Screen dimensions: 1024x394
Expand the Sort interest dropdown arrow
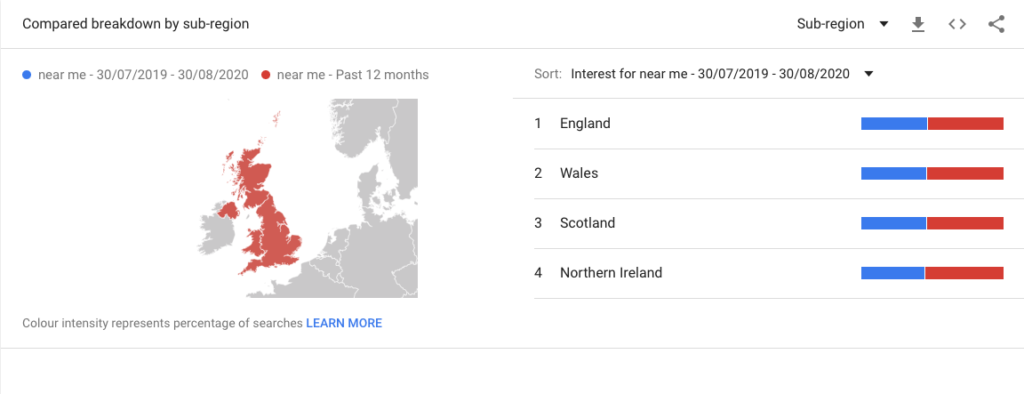click(x=869, y=74)
